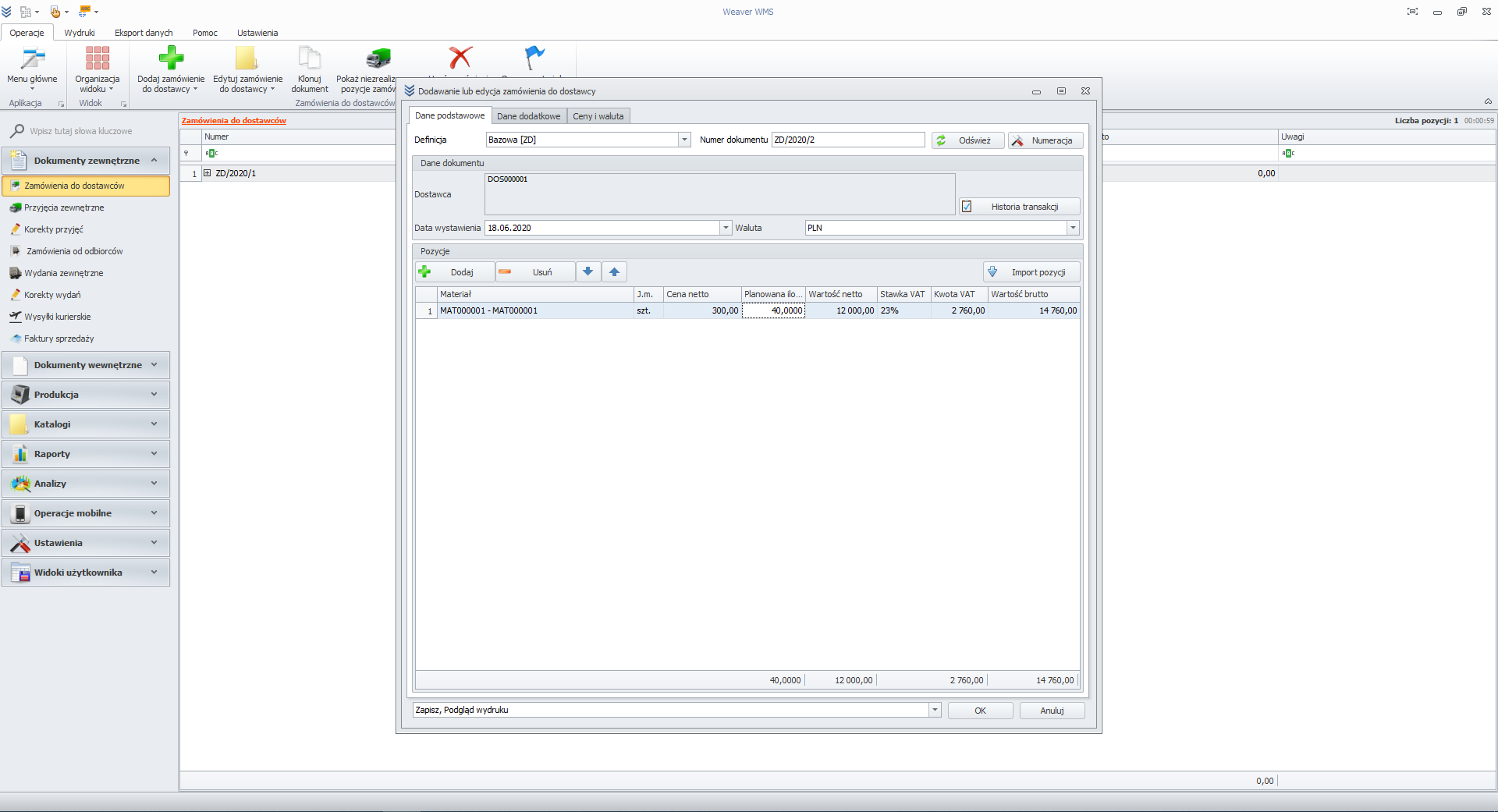Image resolution: width=1498 pixels, height=812 pixels.
Task: Open the Wydruki menu
Action: point(79,33)
